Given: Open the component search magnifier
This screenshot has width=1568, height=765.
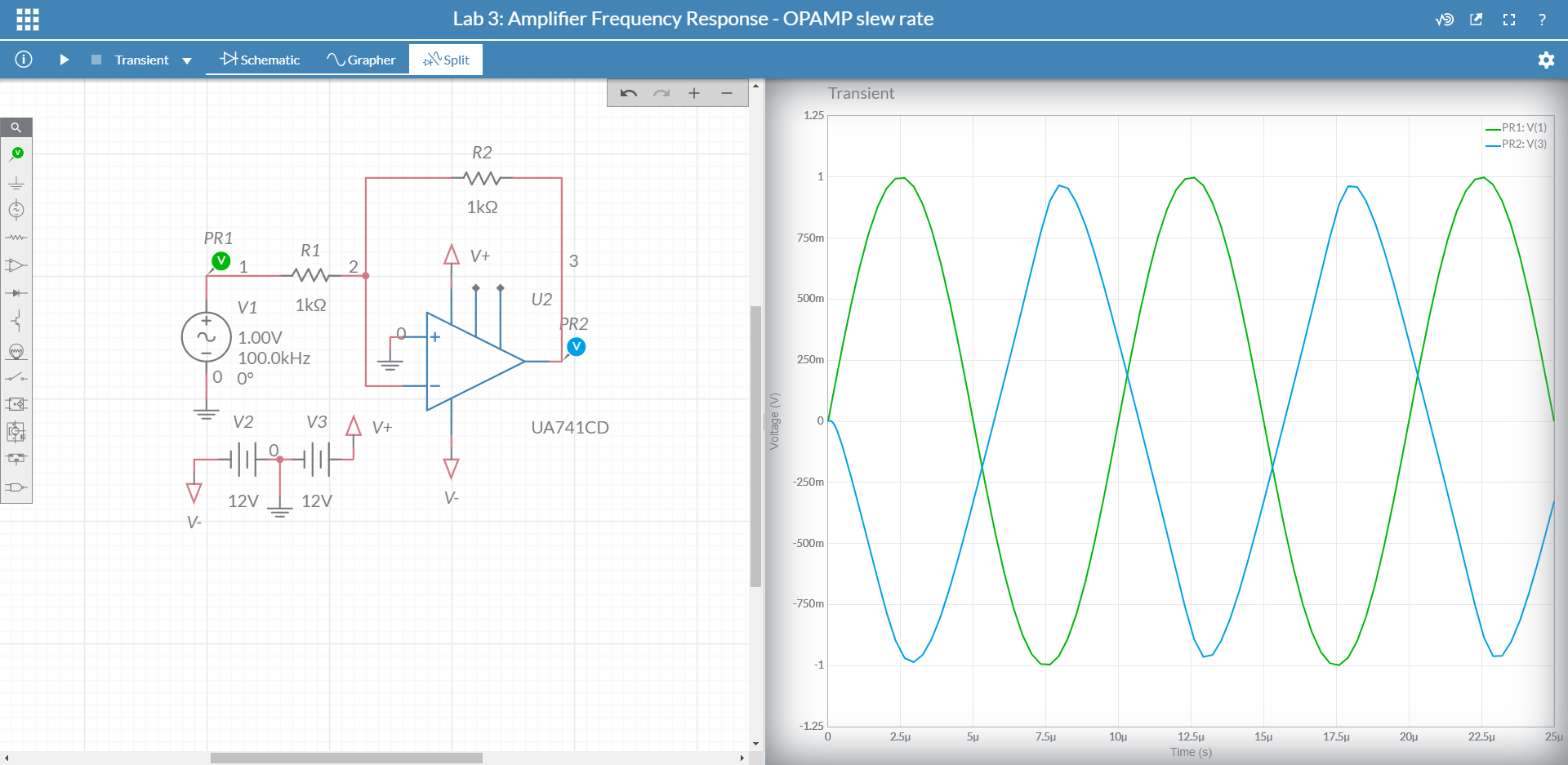Looking at the screenshot, I should point(16,127).
